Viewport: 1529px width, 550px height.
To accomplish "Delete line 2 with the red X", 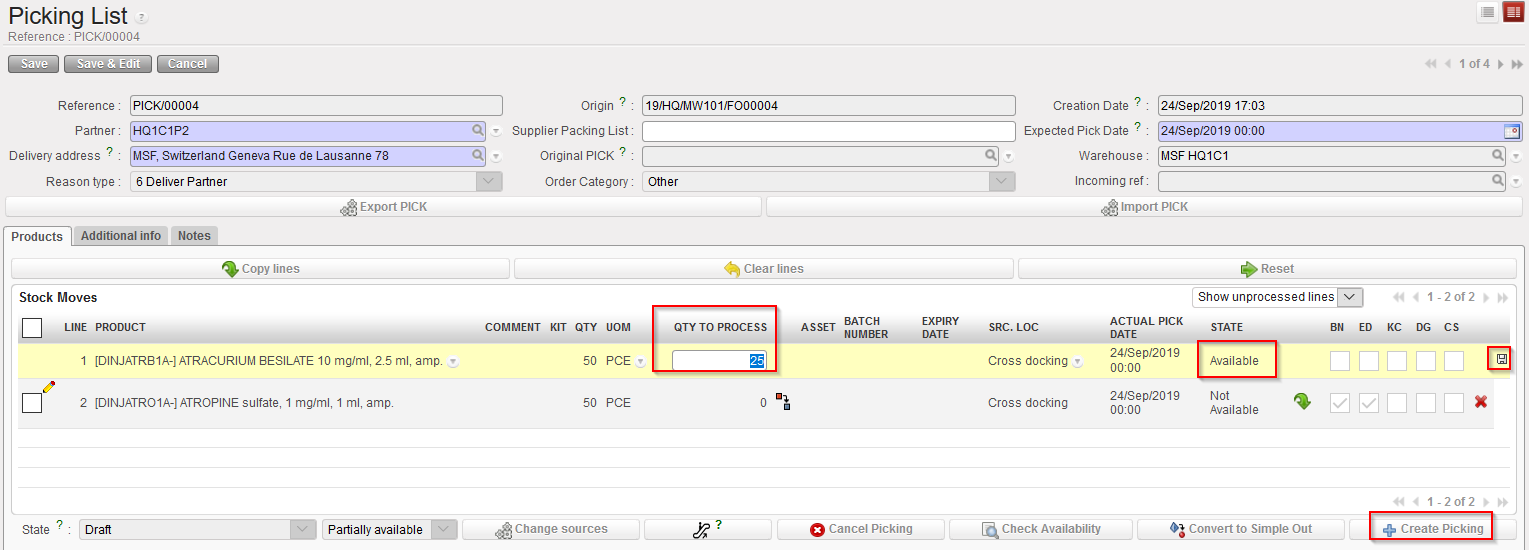I will click(x=1481, y=402).
